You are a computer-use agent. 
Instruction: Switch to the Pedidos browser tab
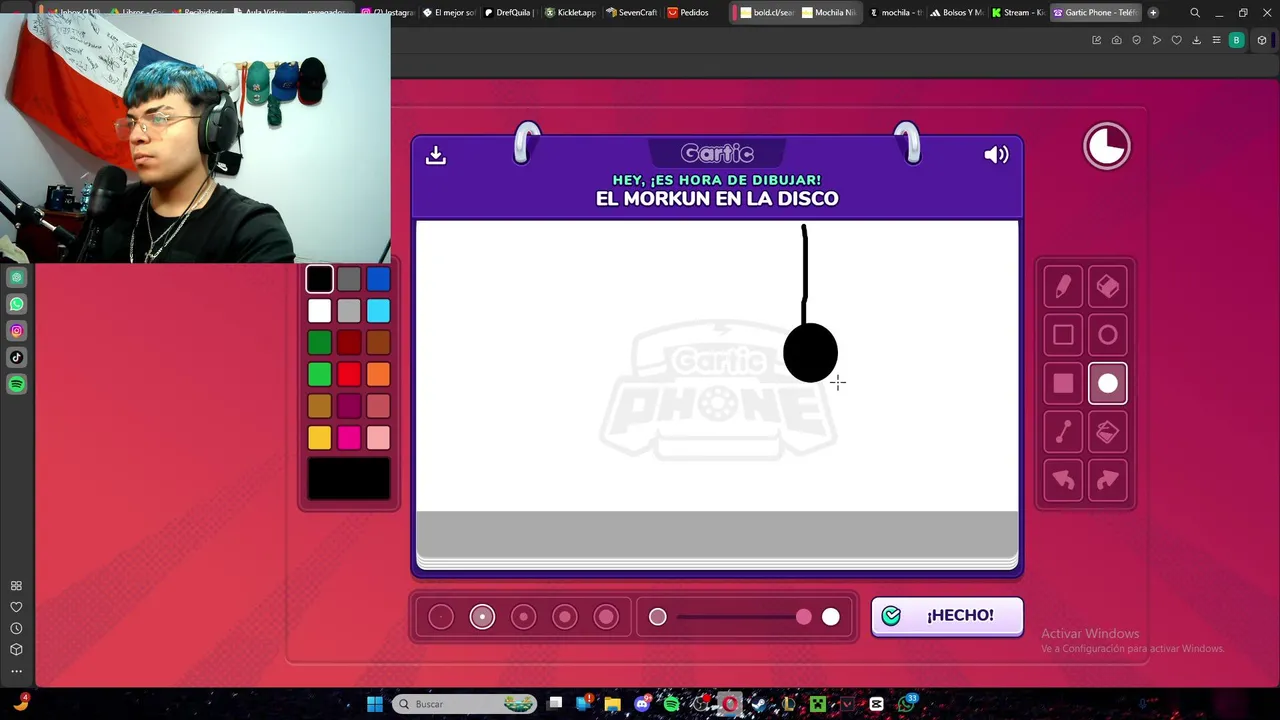coord(692,13)
